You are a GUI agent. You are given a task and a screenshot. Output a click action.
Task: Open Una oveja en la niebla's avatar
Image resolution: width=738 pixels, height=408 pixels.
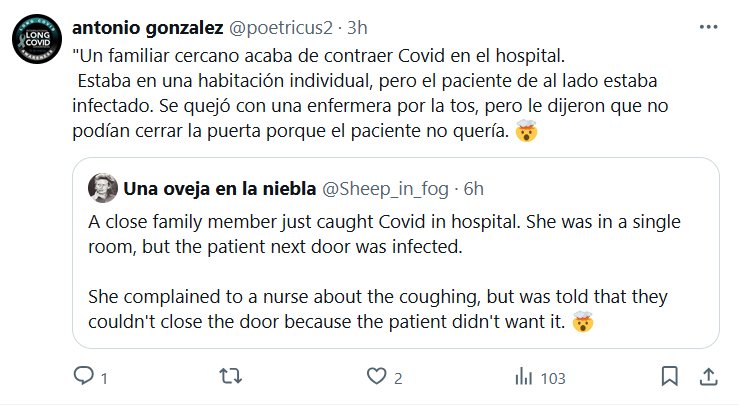102,188
